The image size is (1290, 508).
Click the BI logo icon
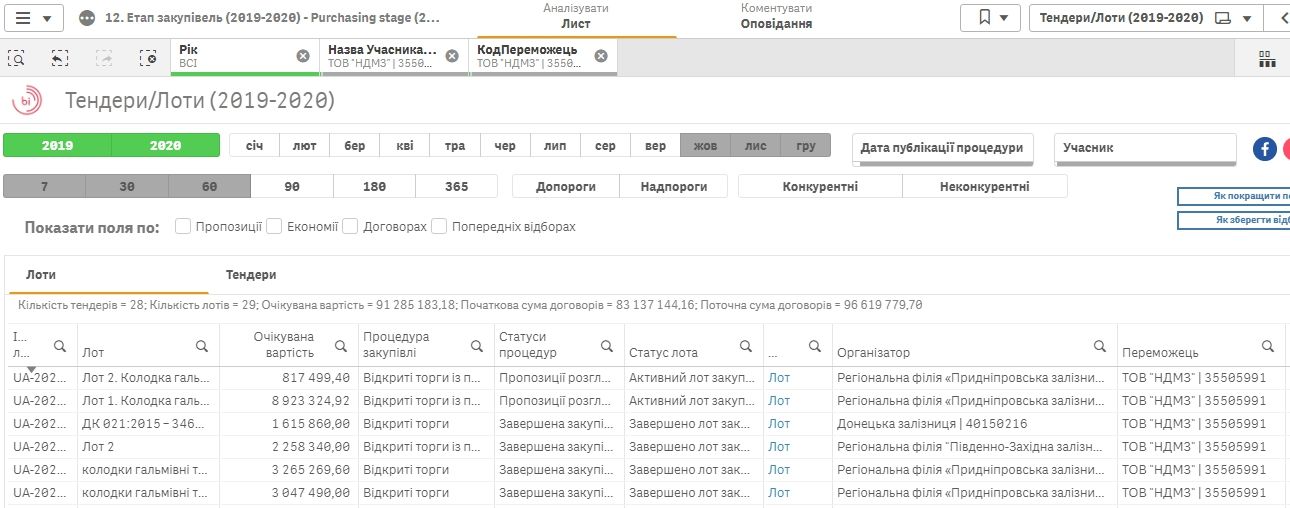pyautogui.click(x=26, y=100)
